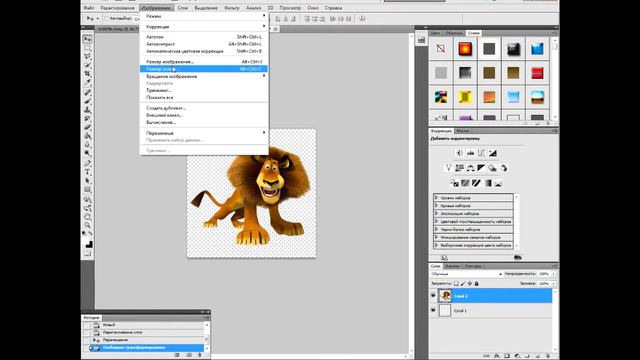The image size is (640, 360).
Task: Select the Path Selection tool
Action: 87,180
